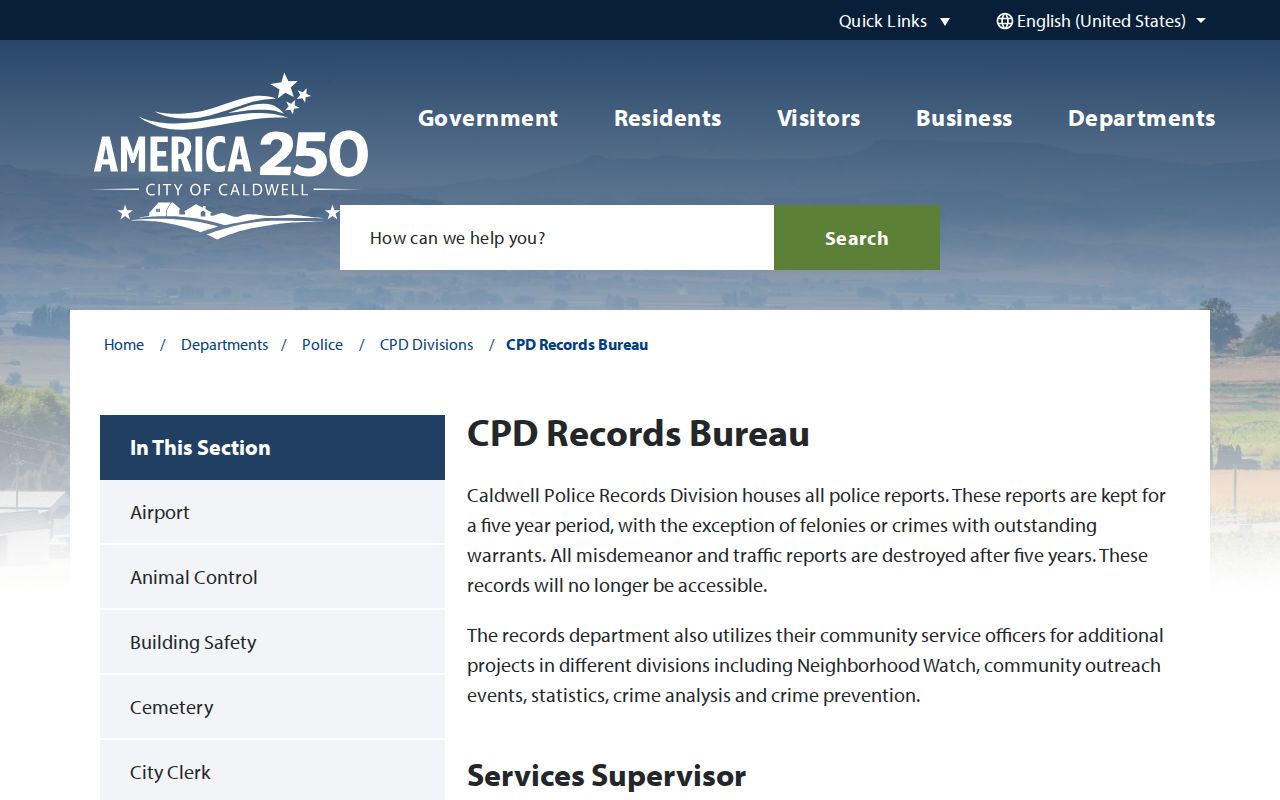Screen dimensions: 1280x800
Task: Go to the Home breadcrumb link
Action: click(124, 344)
